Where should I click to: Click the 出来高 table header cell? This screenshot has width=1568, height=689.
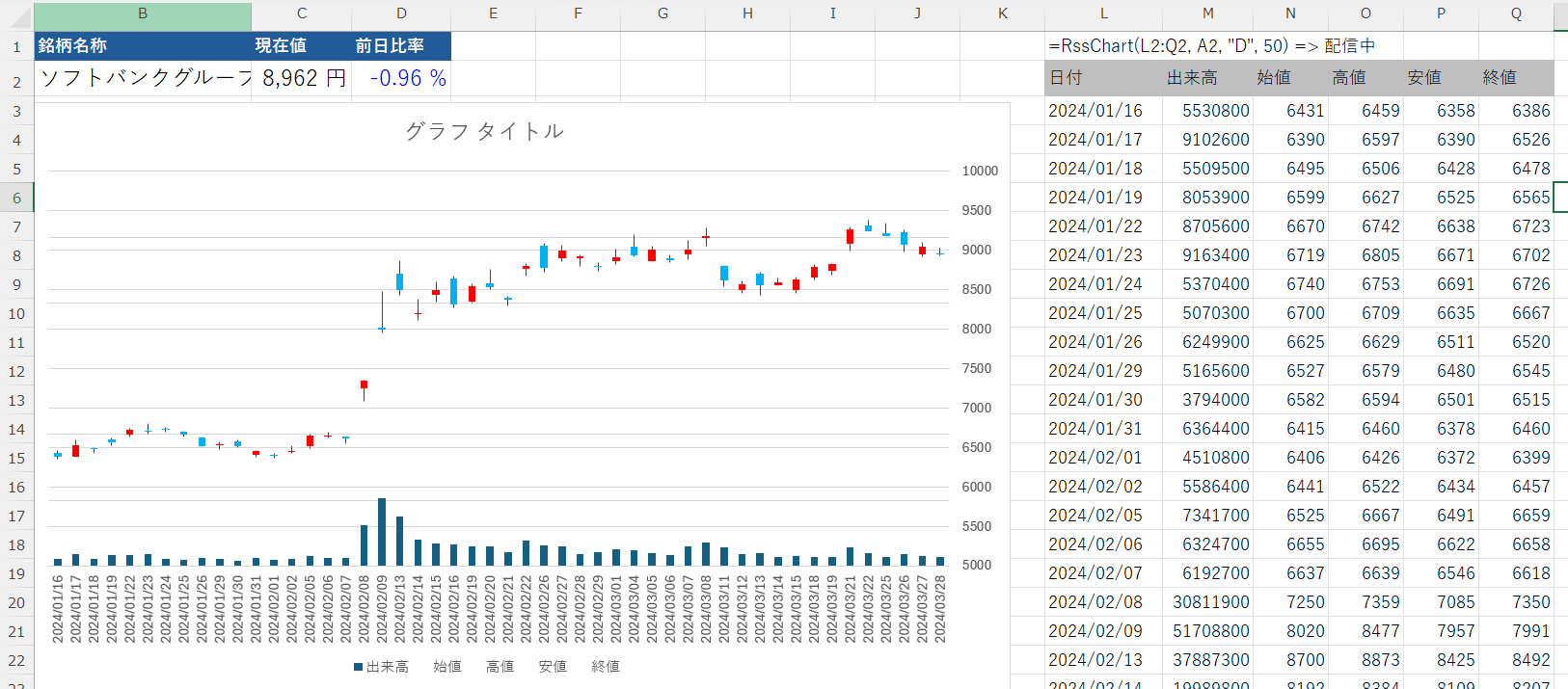pyautogui.click(x=1207, y=78)
